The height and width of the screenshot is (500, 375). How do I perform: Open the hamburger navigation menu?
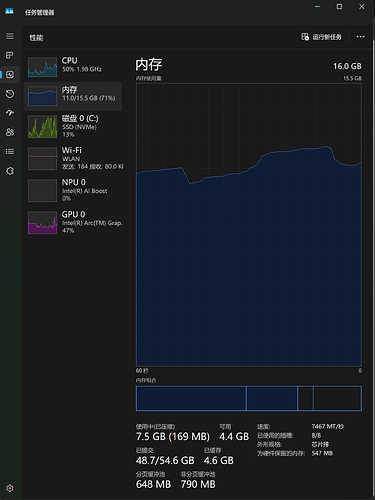point(10,36)
